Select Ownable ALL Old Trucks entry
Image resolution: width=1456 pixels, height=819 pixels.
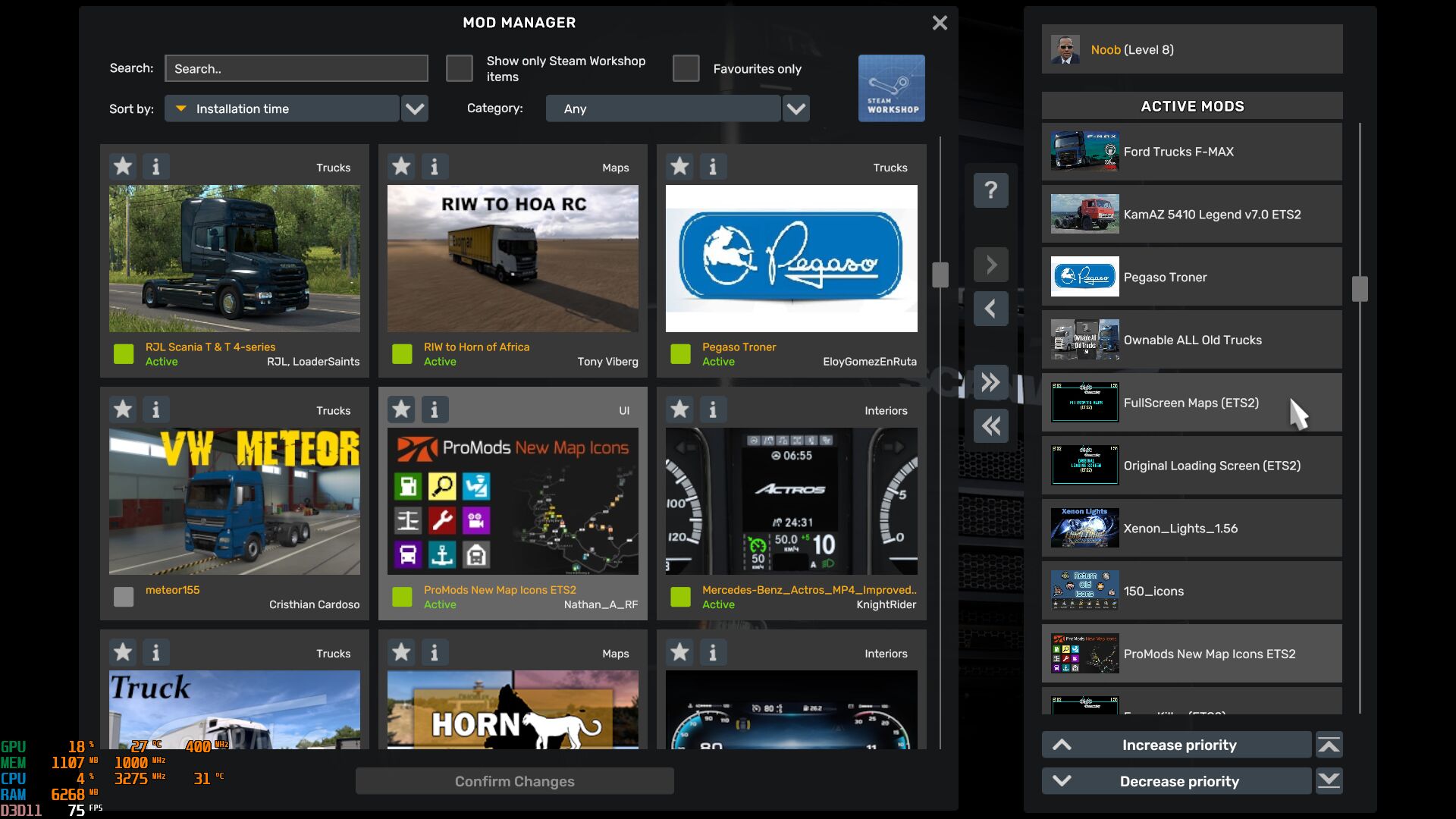pos(1191,340)
